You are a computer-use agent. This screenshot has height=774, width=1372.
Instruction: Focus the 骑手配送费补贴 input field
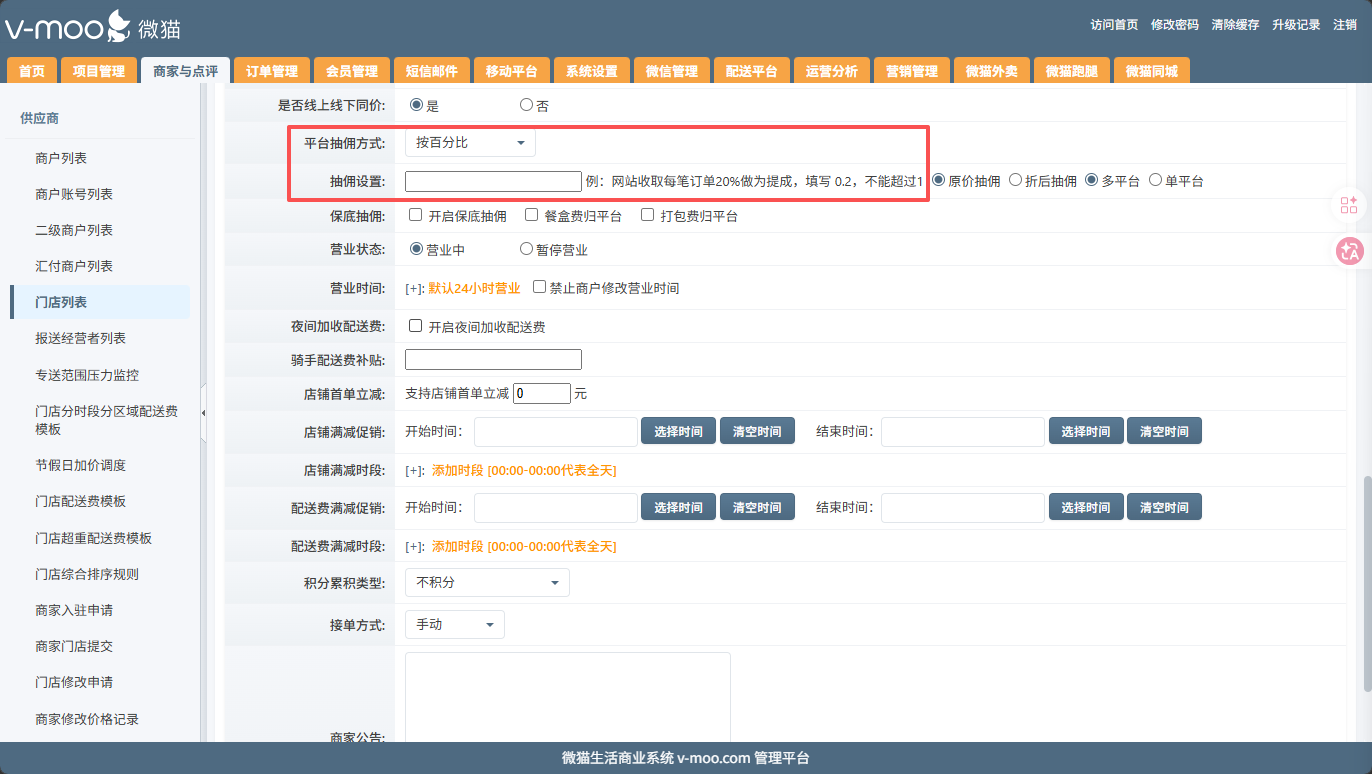pos(493,359)
